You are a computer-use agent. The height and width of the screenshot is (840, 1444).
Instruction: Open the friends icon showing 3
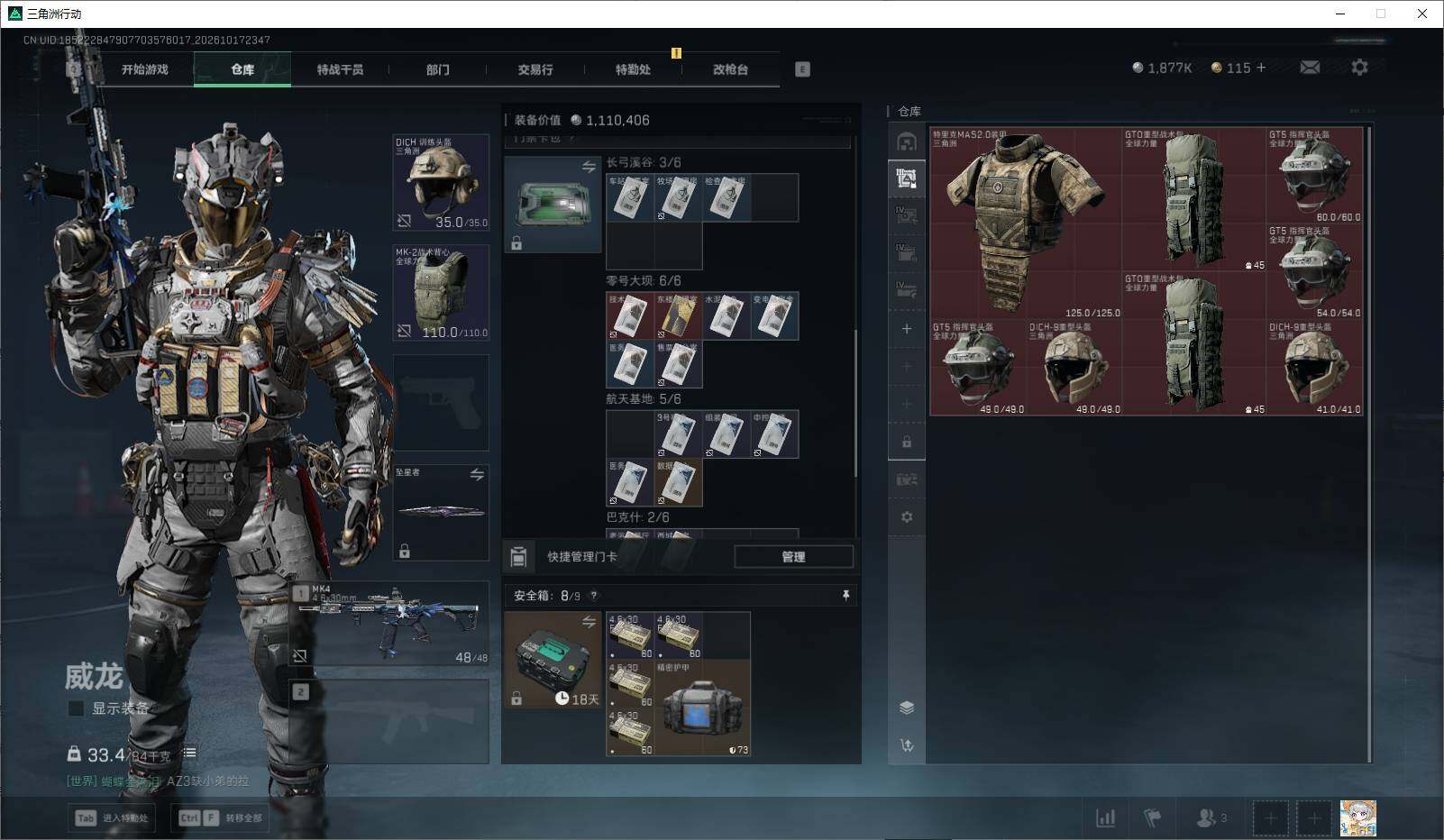[x=1211, y=818]
